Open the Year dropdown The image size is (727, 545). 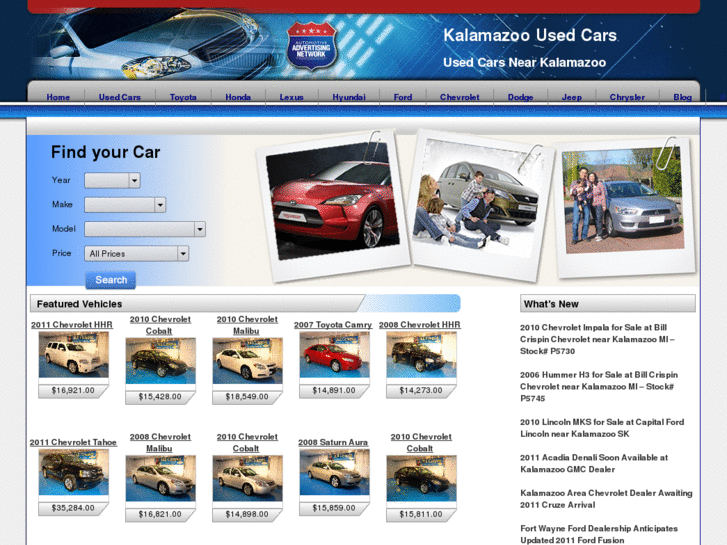click(112, 180)
